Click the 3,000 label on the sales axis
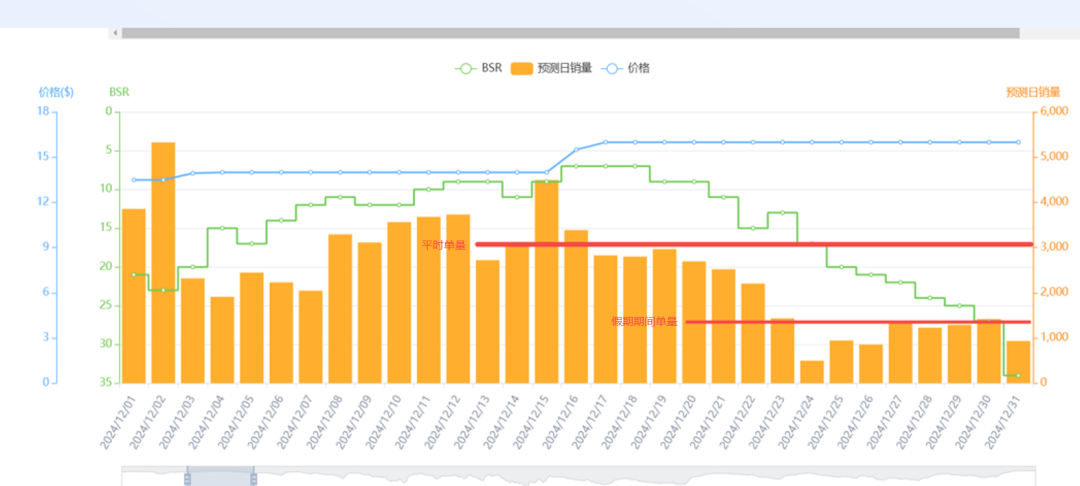 [1055, 246]
